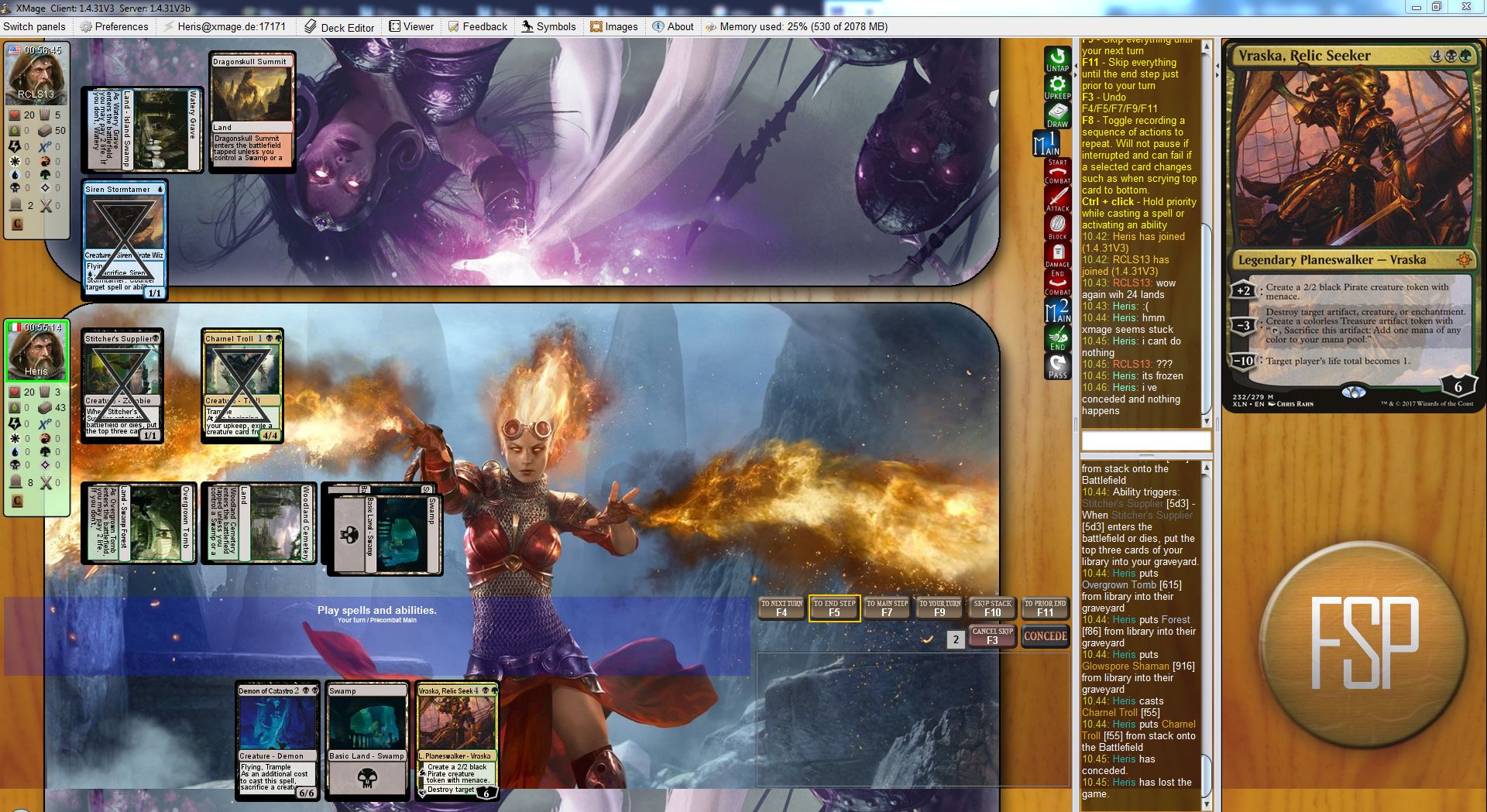
Task: Click the To Next Turn F4 button
Action: click(781, 608)
